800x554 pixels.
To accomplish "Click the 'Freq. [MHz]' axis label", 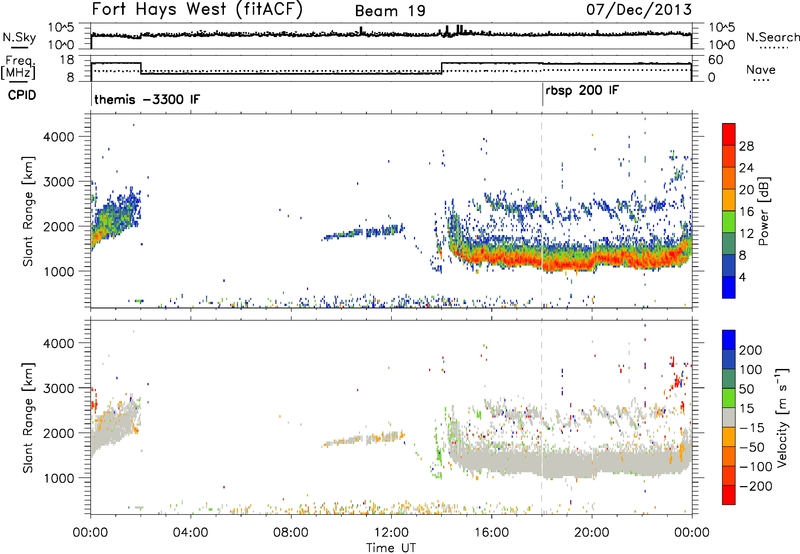I will coord(19,68).
